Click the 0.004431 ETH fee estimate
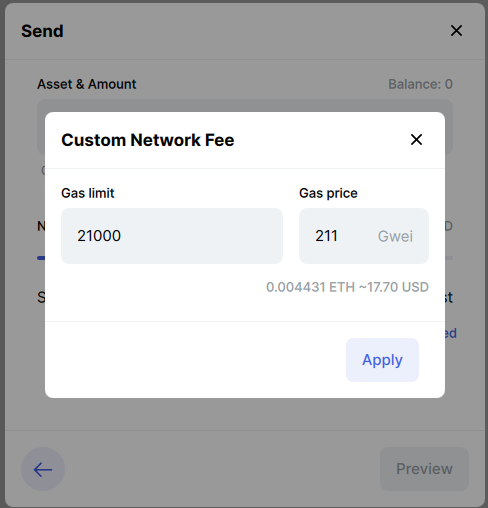This screenshot has height=508, width=488. tap(310, 287)
